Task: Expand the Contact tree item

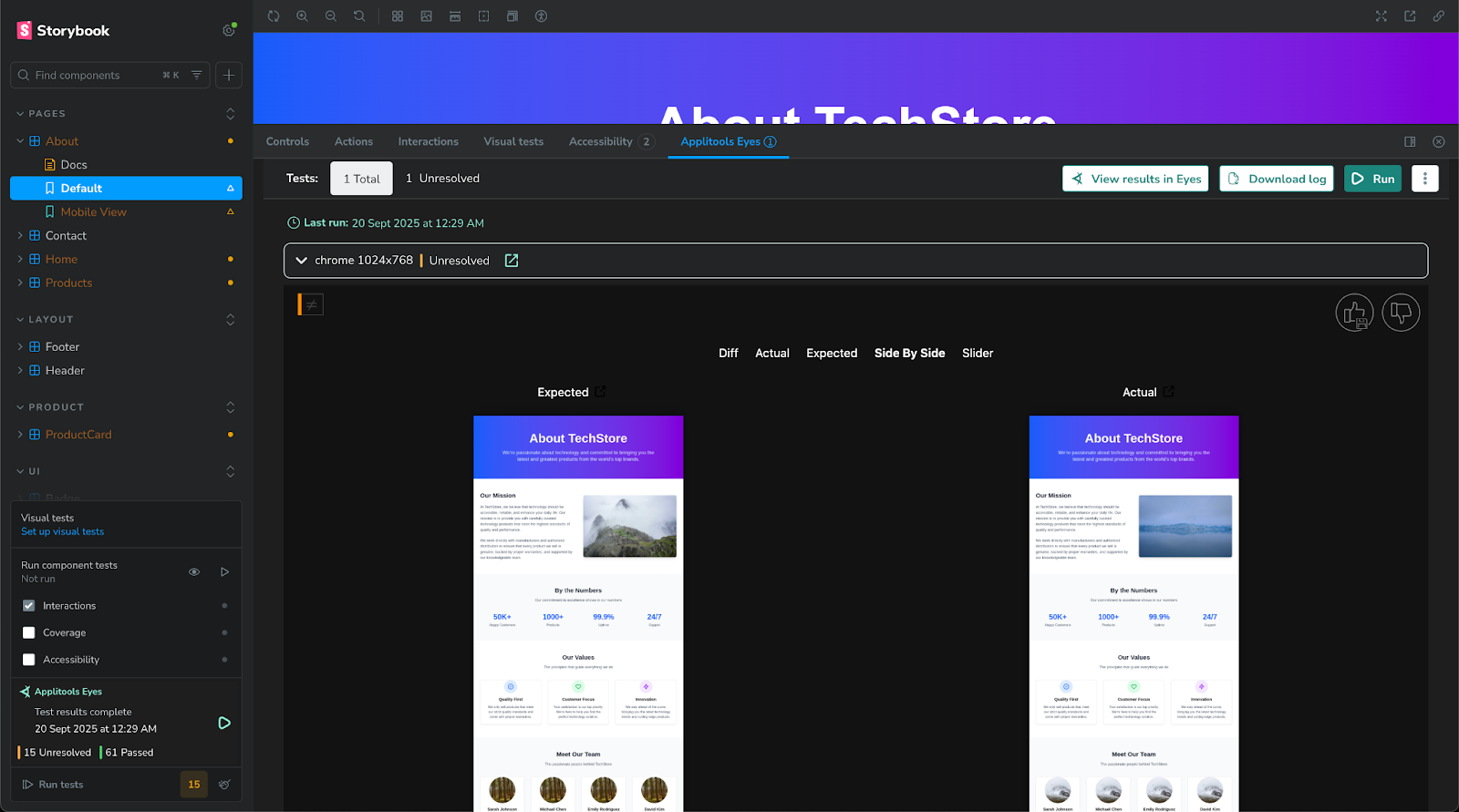Action: click(20, 235)
